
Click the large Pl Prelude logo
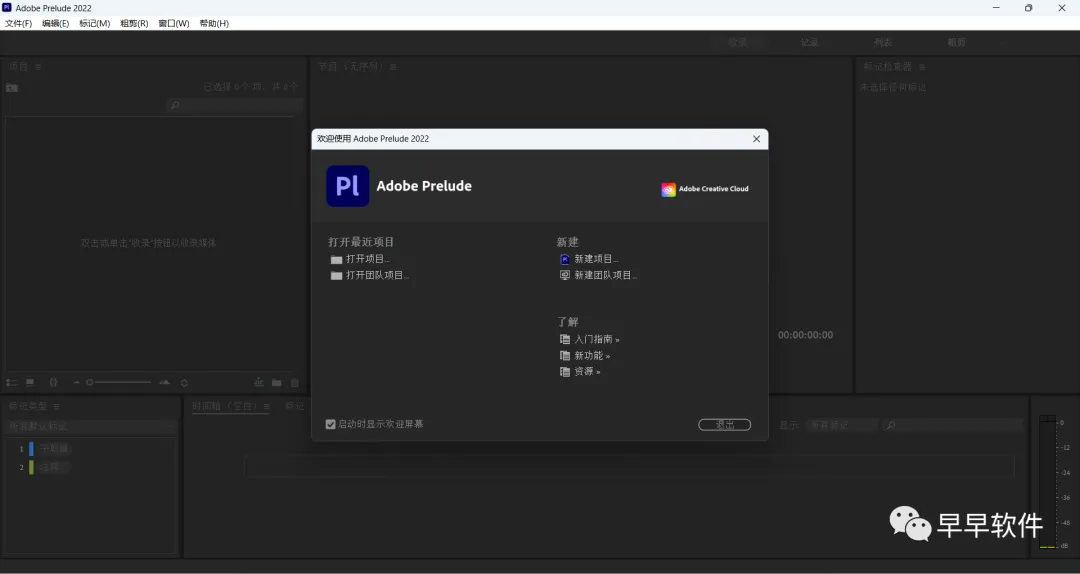[x=348, y=186]
